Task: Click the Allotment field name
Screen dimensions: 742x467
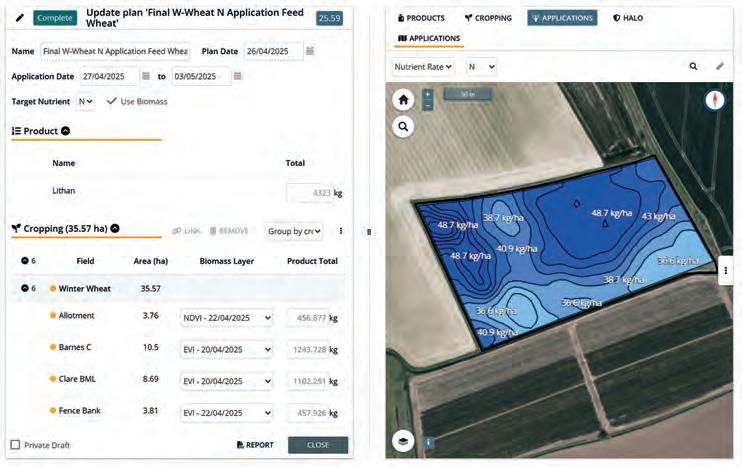Action: (76, 315)
